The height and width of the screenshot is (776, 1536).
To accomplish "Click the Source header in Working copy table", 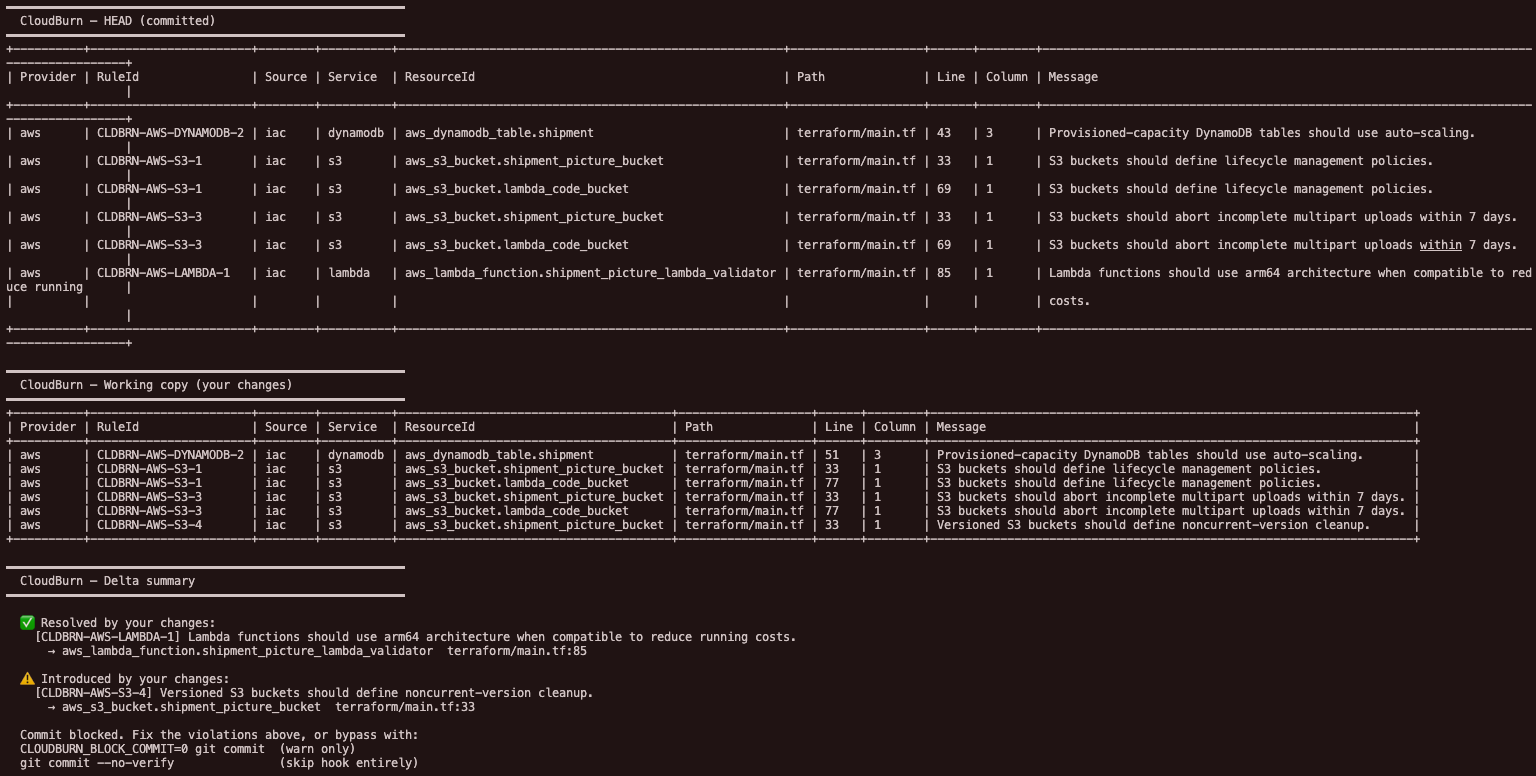I will pos(286,427).
